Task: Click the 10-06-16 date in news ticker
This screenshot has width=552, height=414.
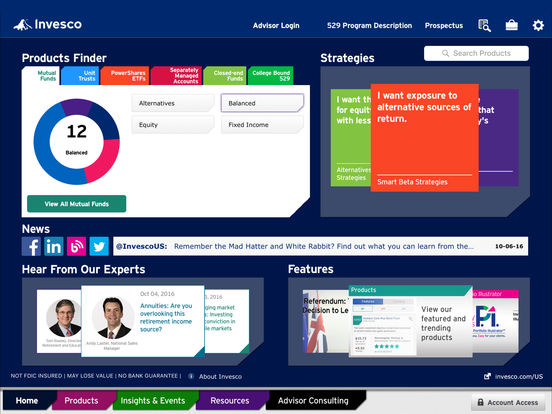Action: tap(509, 246)
